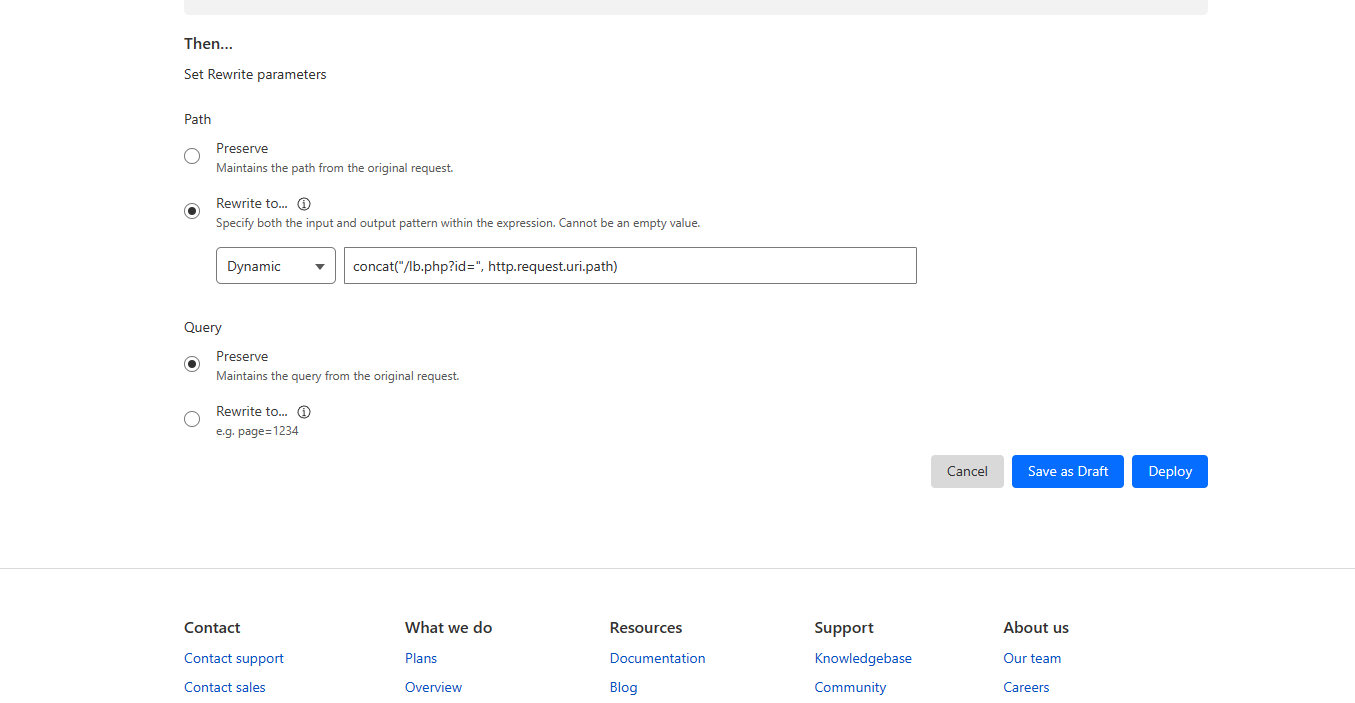Select the Preserve query radio button
Viewport: 1355px width, 703px height.
(x=192, y=364)
